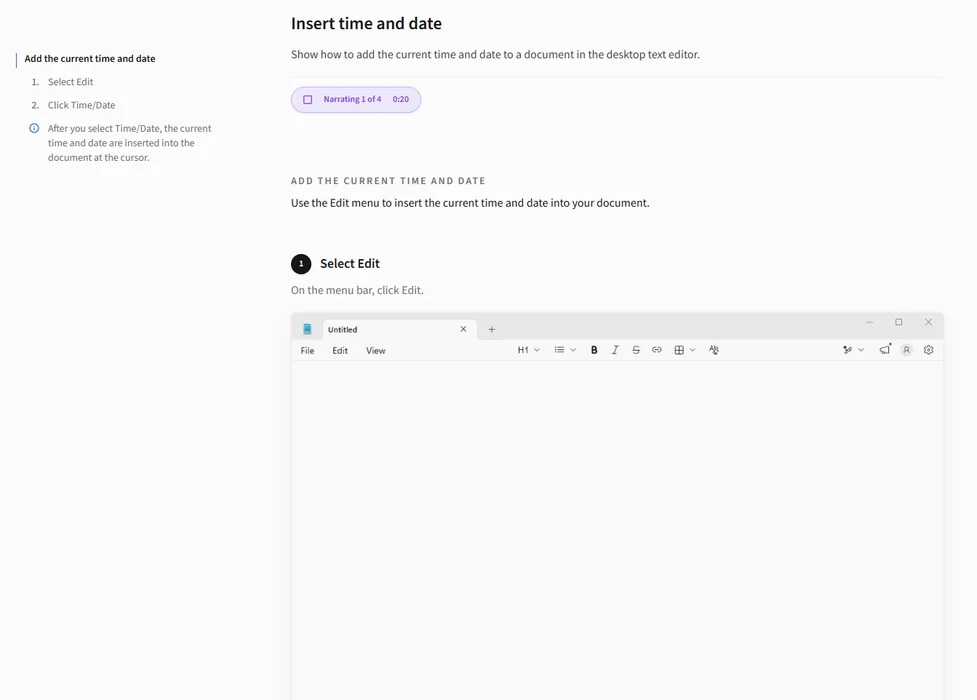Open the Edit menu

coord(340,351)
